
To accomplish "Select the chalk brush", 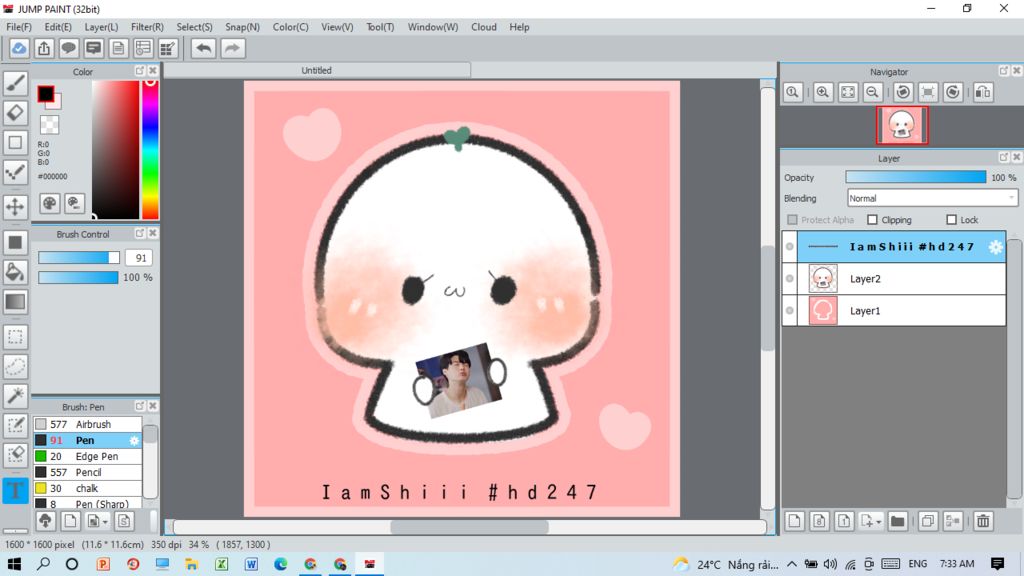I will pyautogui.click(x=88, y=488).
